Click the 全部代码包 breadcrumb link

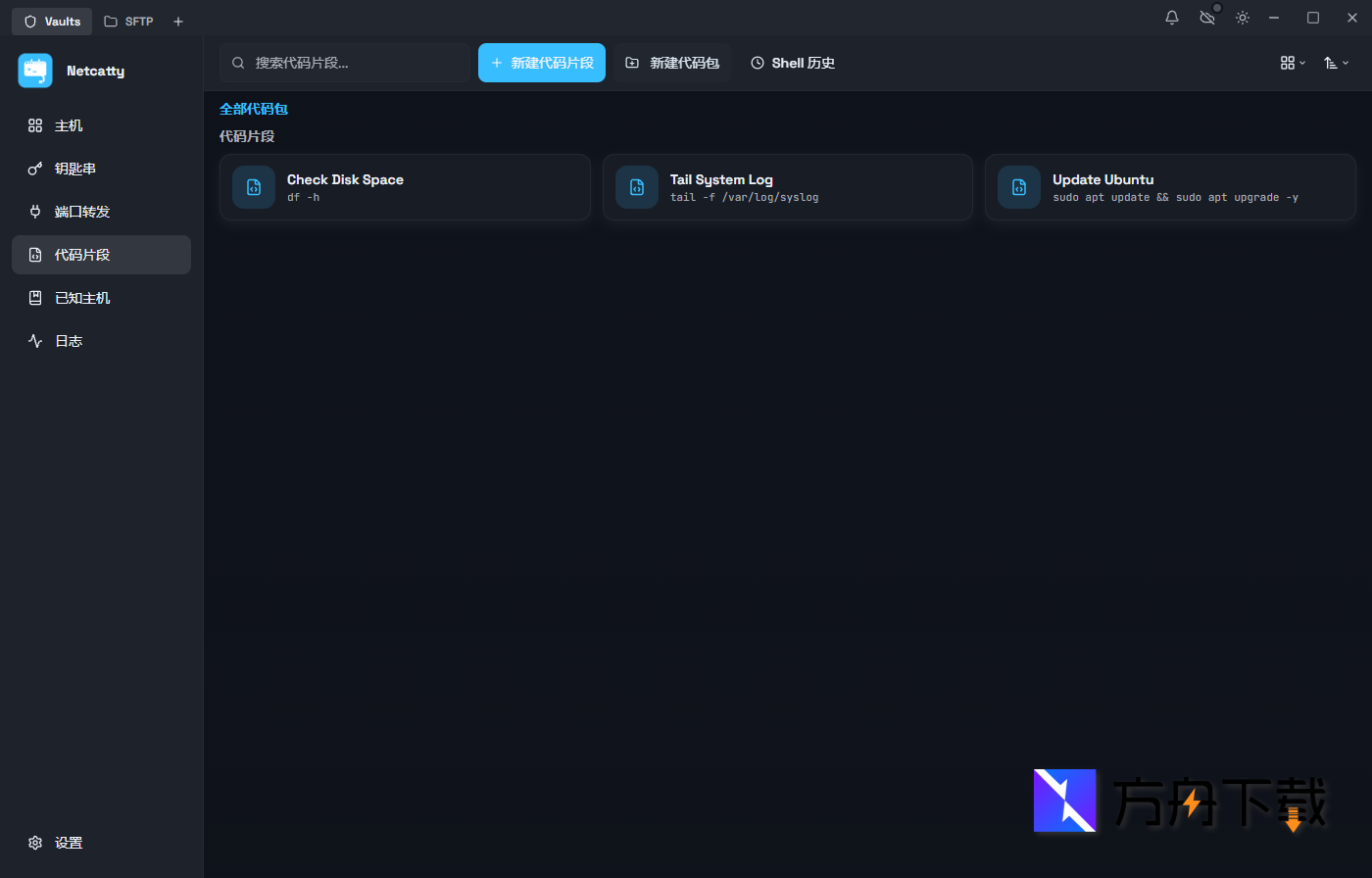tap(253, 109)
